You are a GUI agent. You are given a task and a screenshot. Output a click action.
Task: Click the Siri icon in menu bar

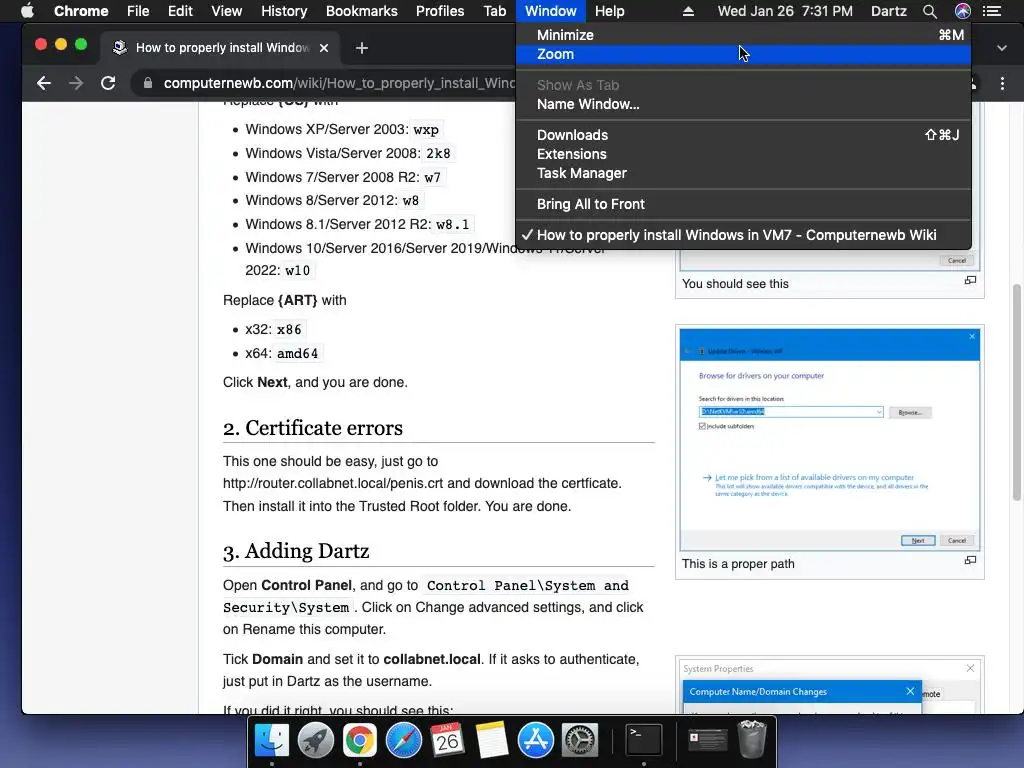tap(963, 11)
